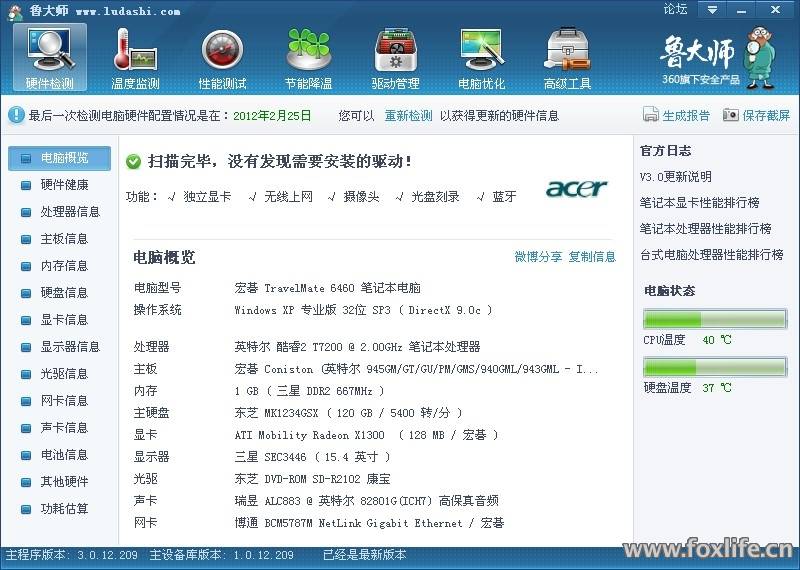Open 显卡信息 in the left menu

(x=64, y=320)
